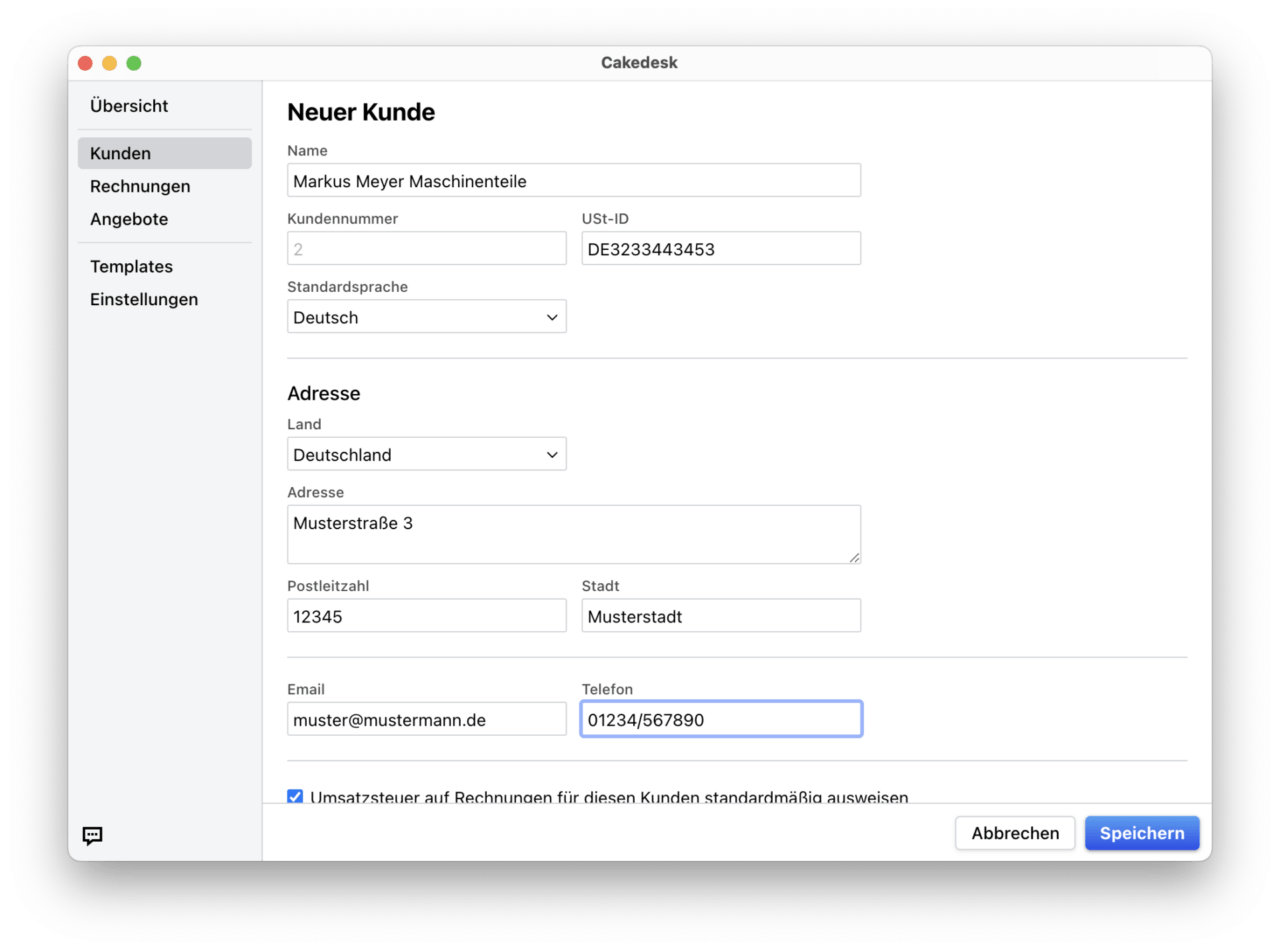Image resolution: width=1280 pixels, height=951 pixels.
Task: Open the Templates section
Action: coord(131,267)
